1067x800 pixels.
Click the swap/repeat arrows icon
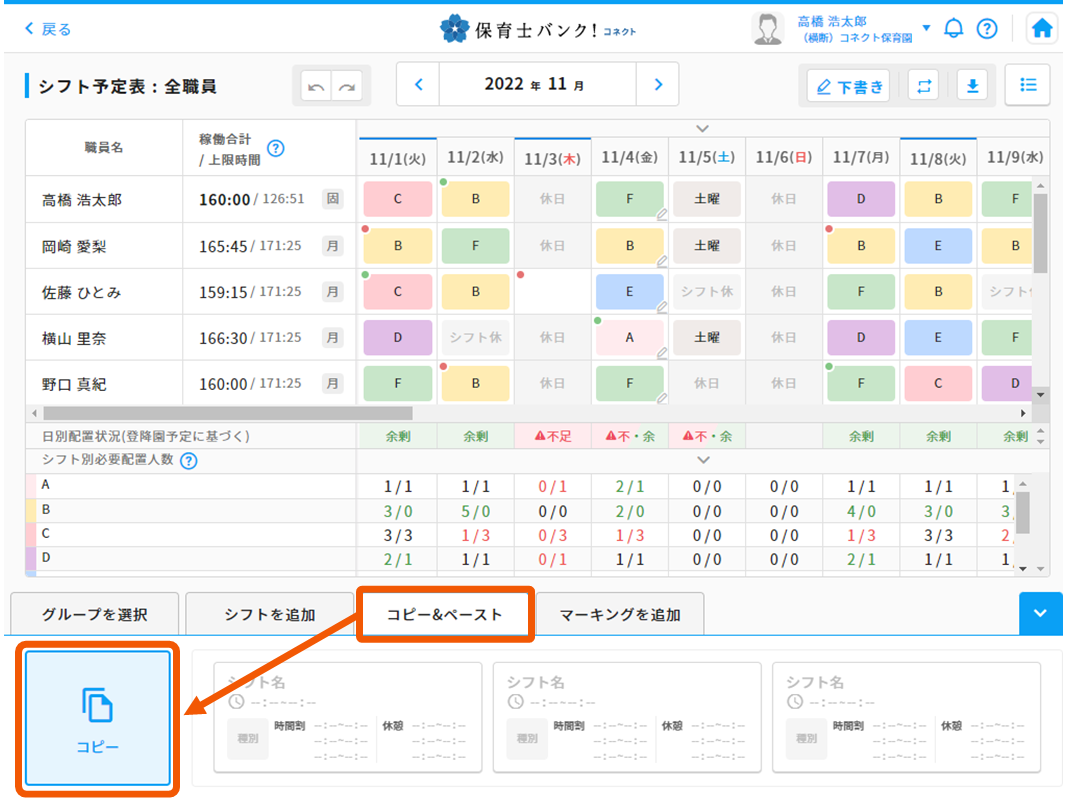[923, 86]
